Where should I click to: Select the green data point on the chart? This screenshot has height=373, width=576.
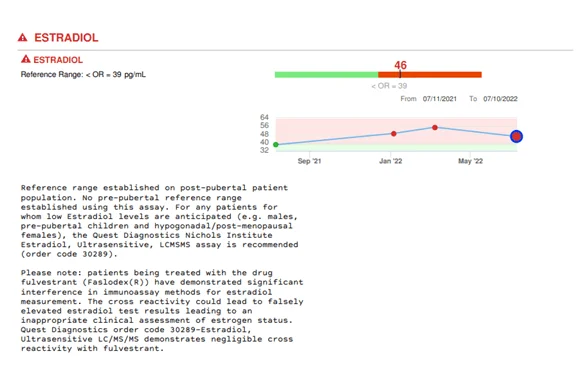(276, 144)
